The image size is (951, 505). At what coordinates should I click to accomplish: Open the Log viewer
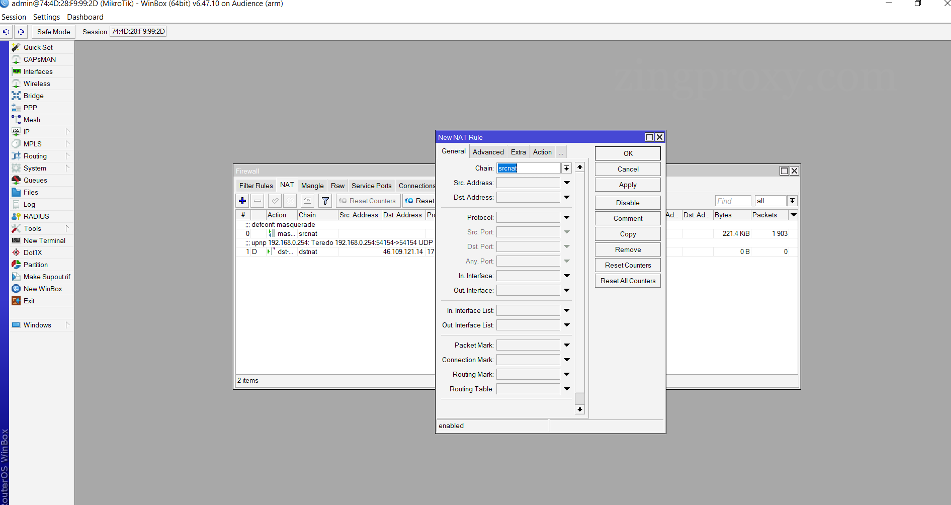(x=29, y=204)
